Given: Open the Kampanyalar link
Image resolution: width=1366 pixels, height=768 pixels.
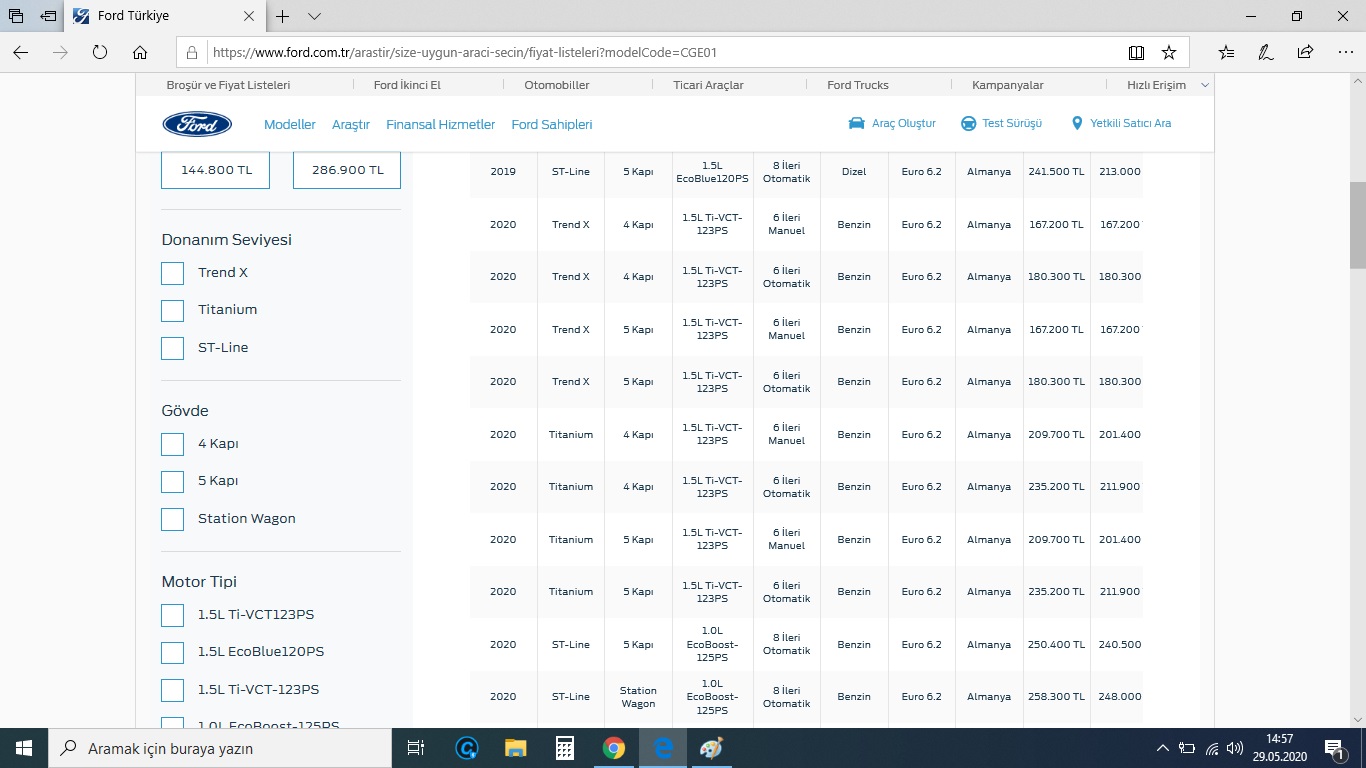Looking at the screenshot, I should coord(1009,85).
